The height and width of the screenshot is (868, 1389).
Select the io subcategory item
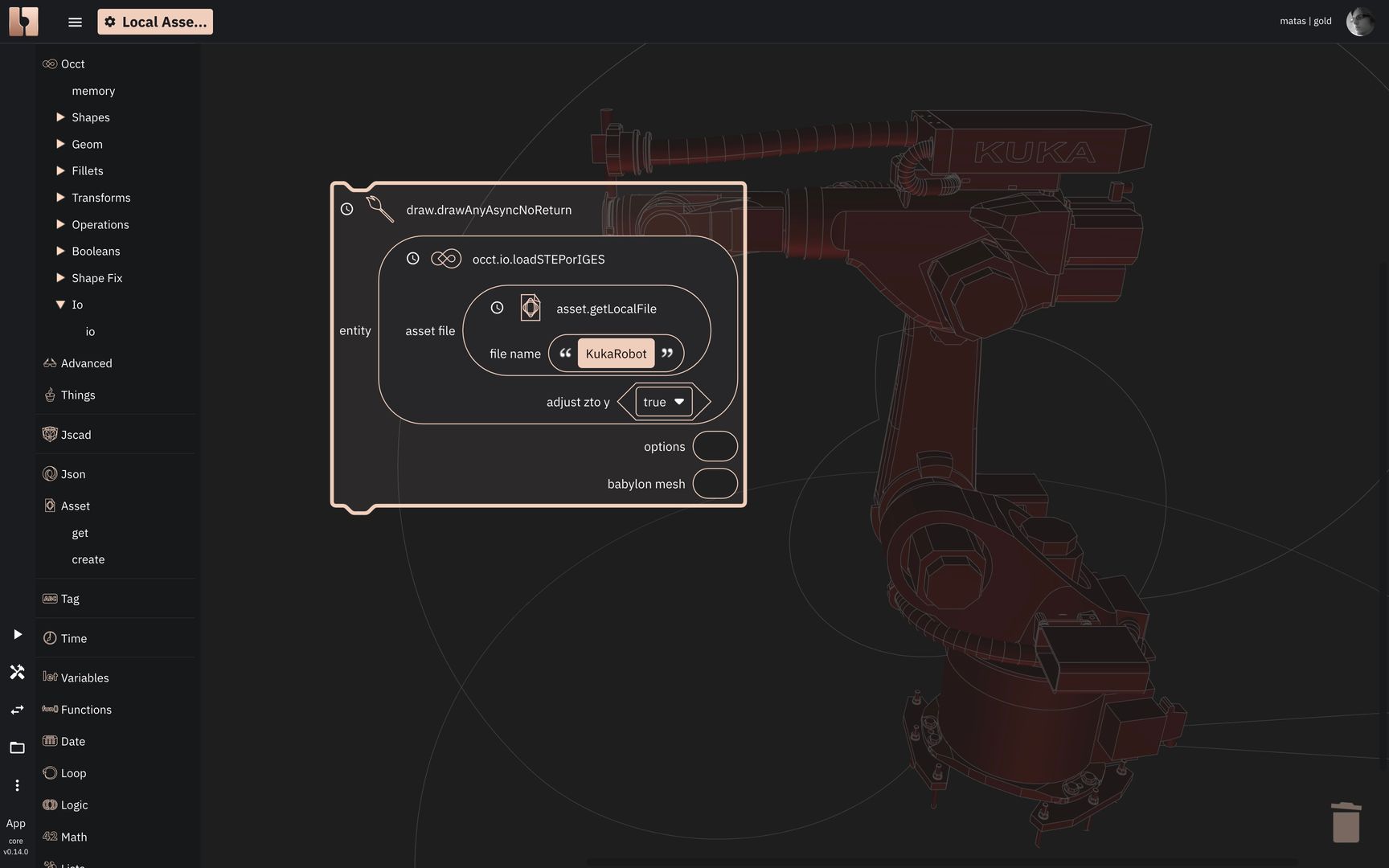pyautogui.click(x=90, y=331)
